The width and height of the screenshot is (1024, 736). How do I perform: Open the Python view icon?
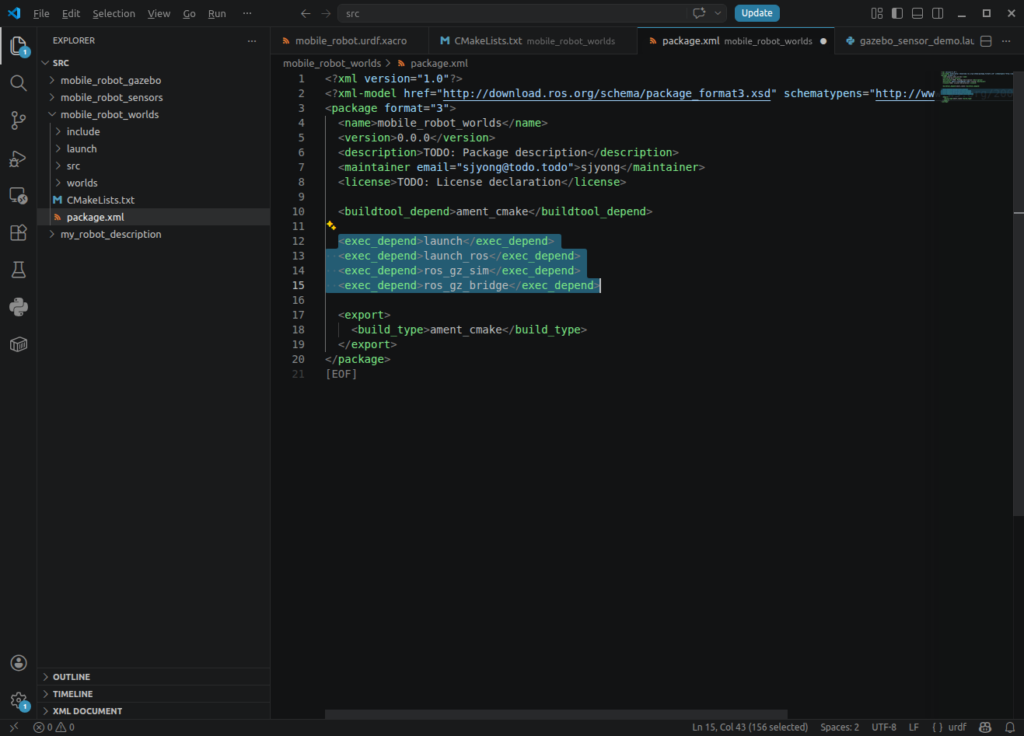[x=18, y=307]
